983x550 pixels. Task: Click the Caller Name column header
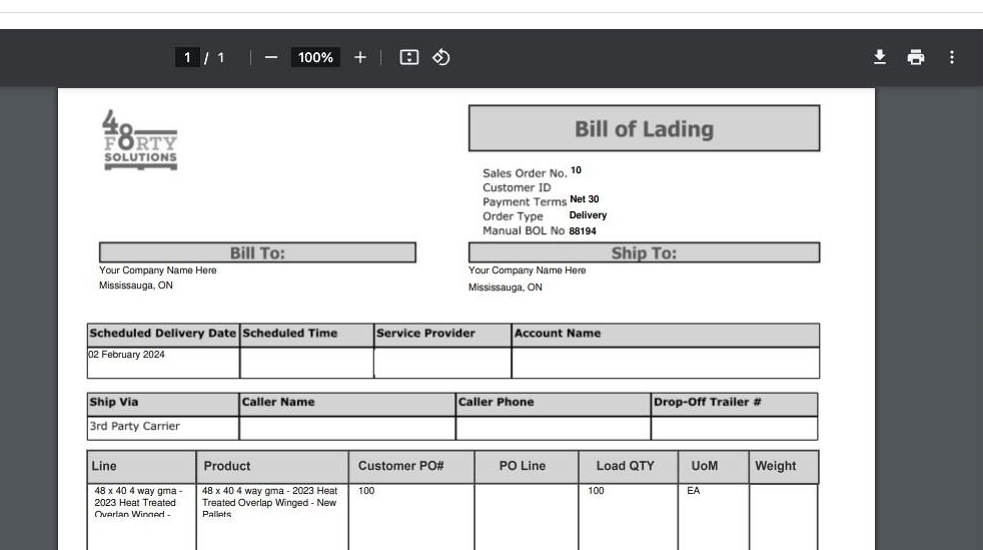pos(347,403)
